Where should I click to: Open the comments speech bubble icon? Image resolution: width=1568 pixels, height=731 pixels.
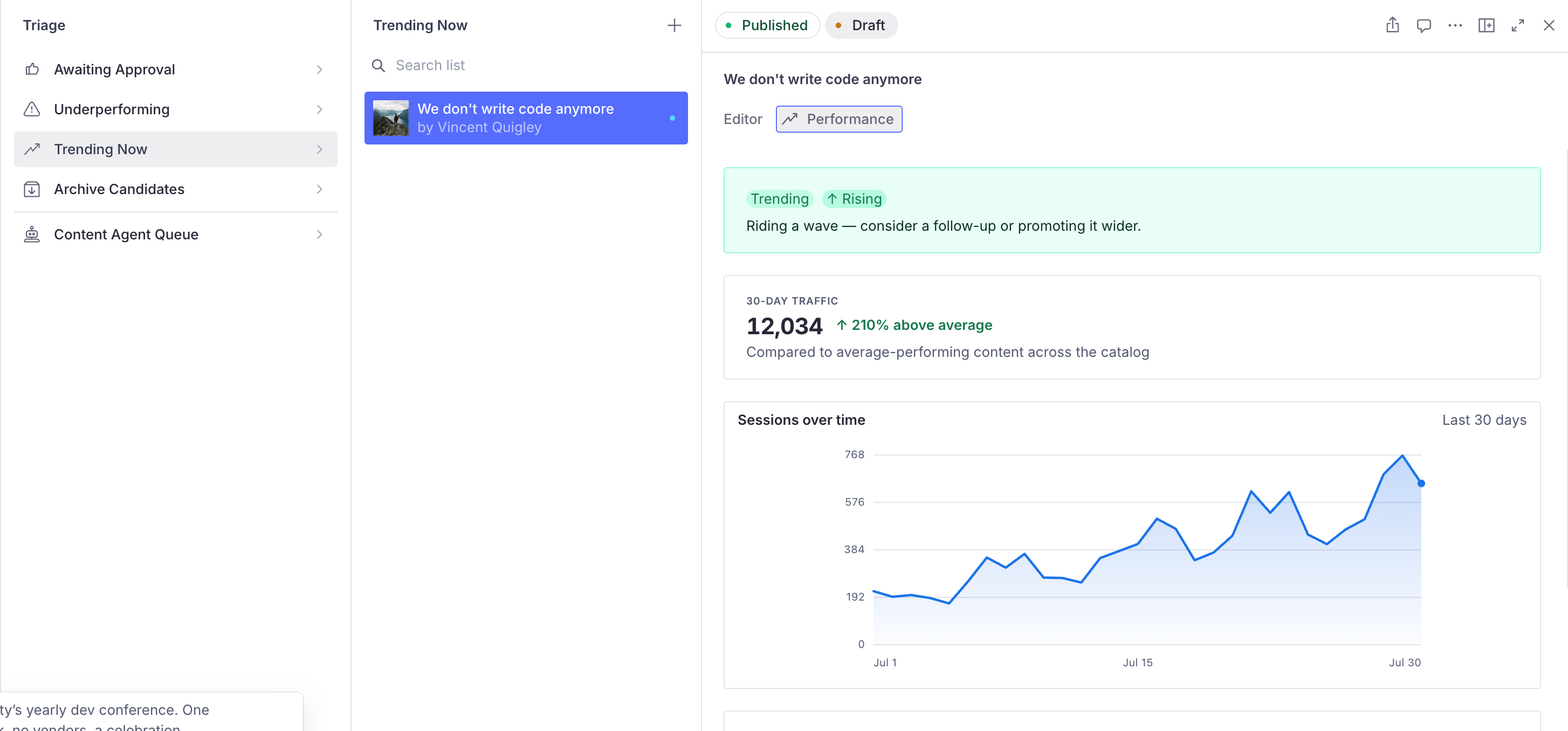tap(1423, 25)
